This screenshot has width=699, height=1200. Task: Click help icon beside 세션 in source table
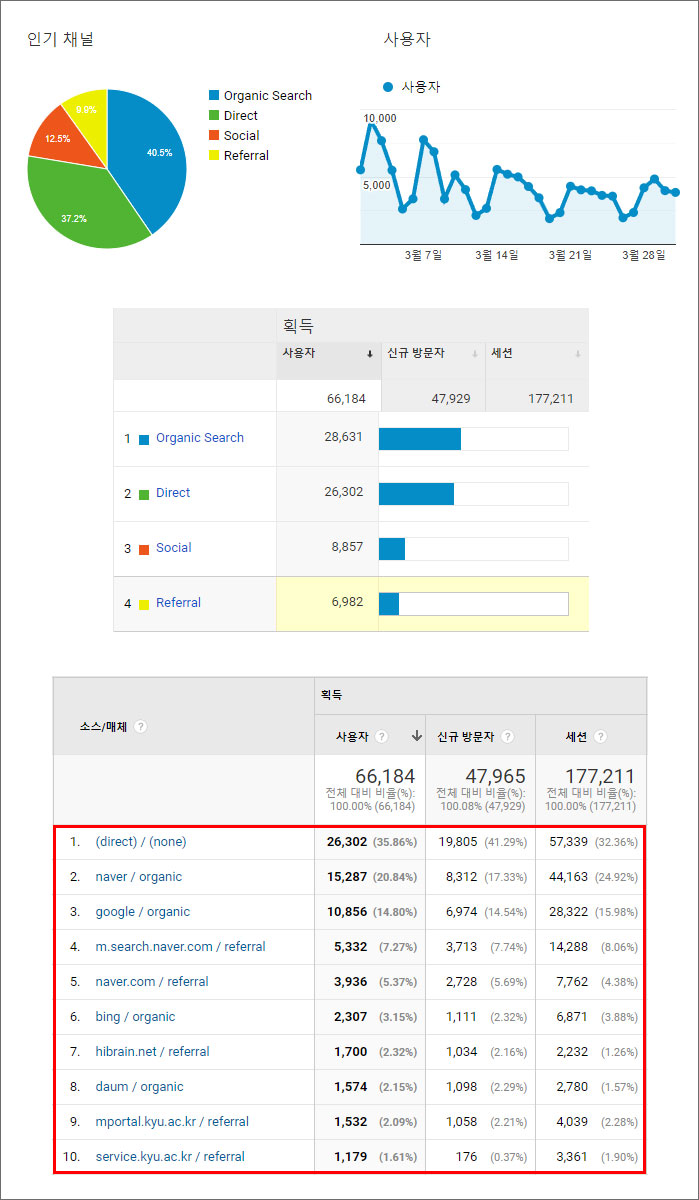tap(600, 737)
